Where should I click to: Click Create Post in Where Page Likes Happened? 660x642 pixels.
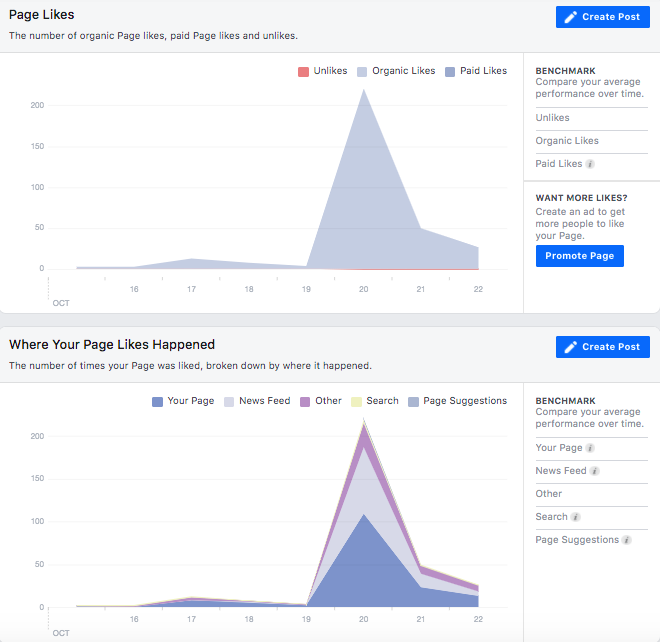point(603,347)
